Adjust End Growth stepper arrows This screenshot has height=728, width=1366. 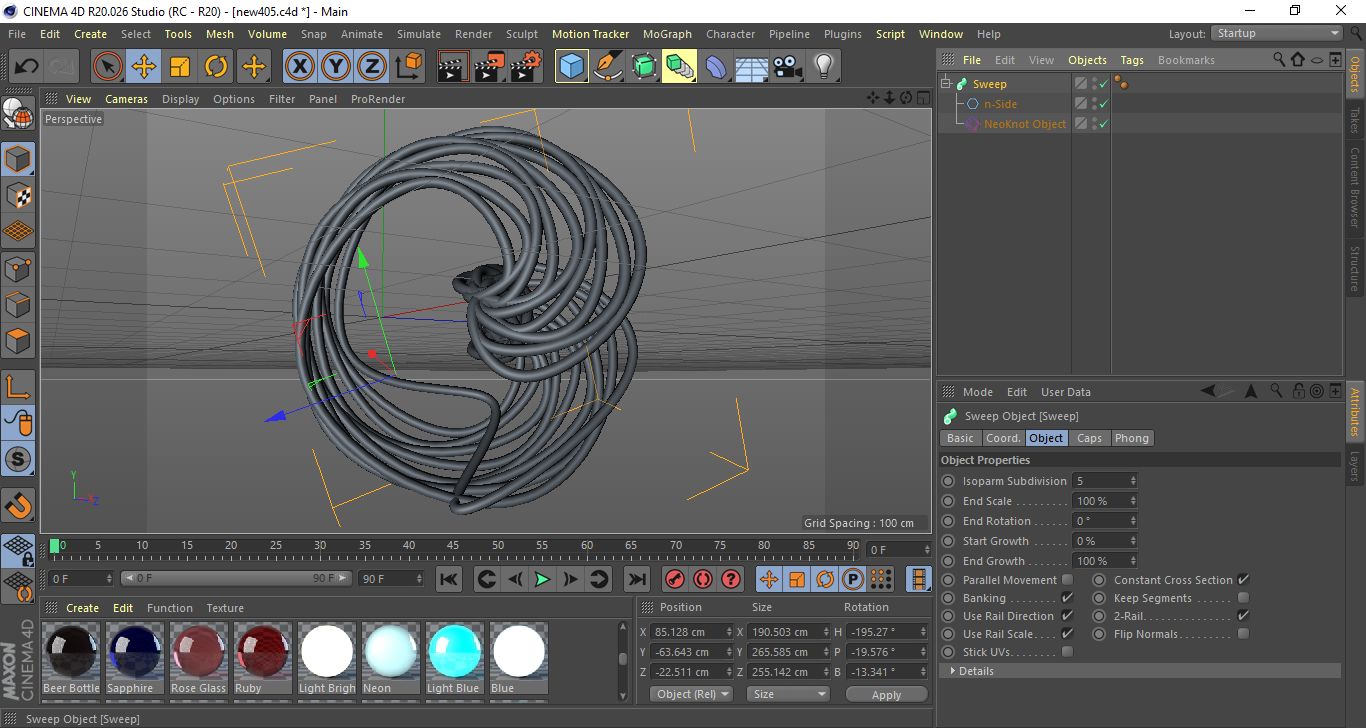pyautogui.click(x=1133, y=561)
